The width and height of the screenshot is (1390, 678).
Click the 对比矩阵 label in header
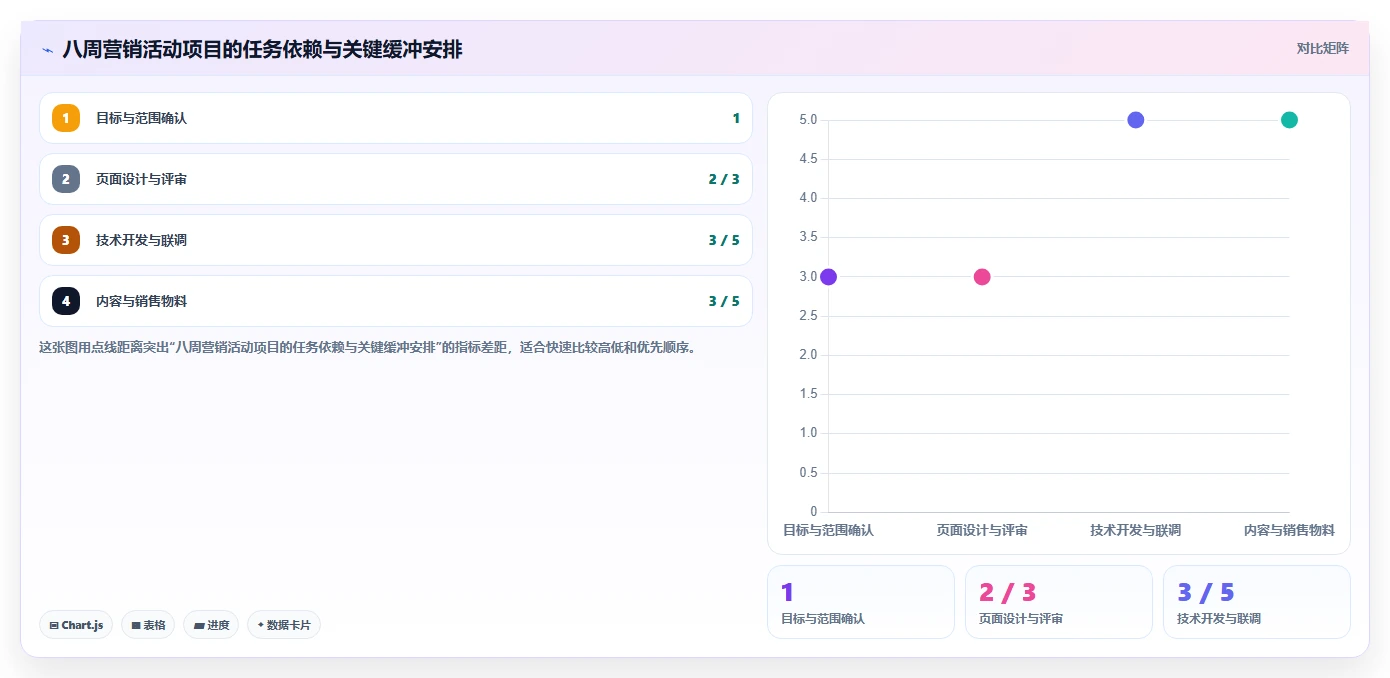pos(1322,48)
